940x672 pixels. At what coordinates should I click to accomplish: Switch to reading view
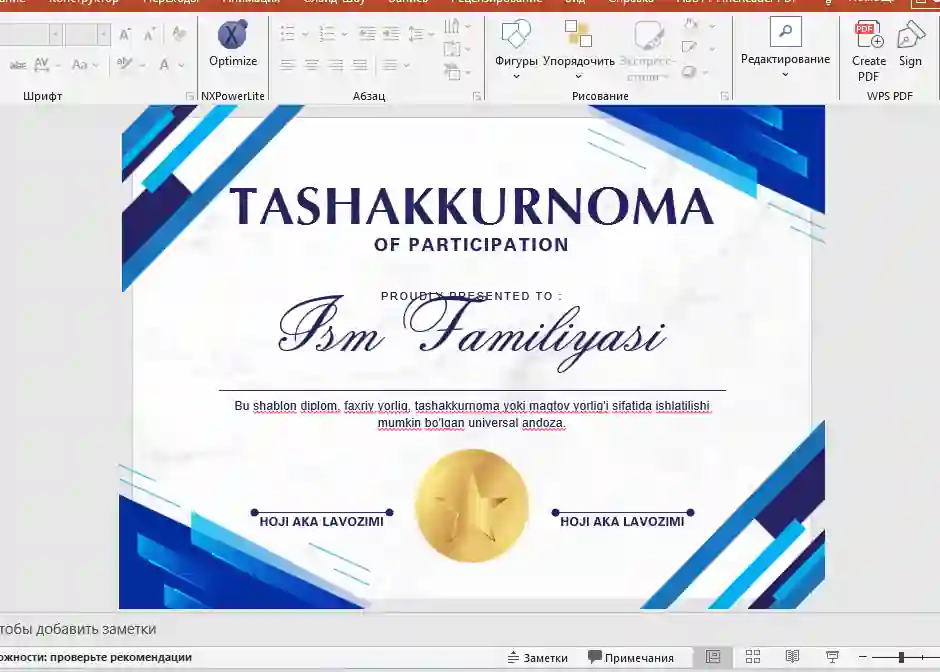click(793, 657)
